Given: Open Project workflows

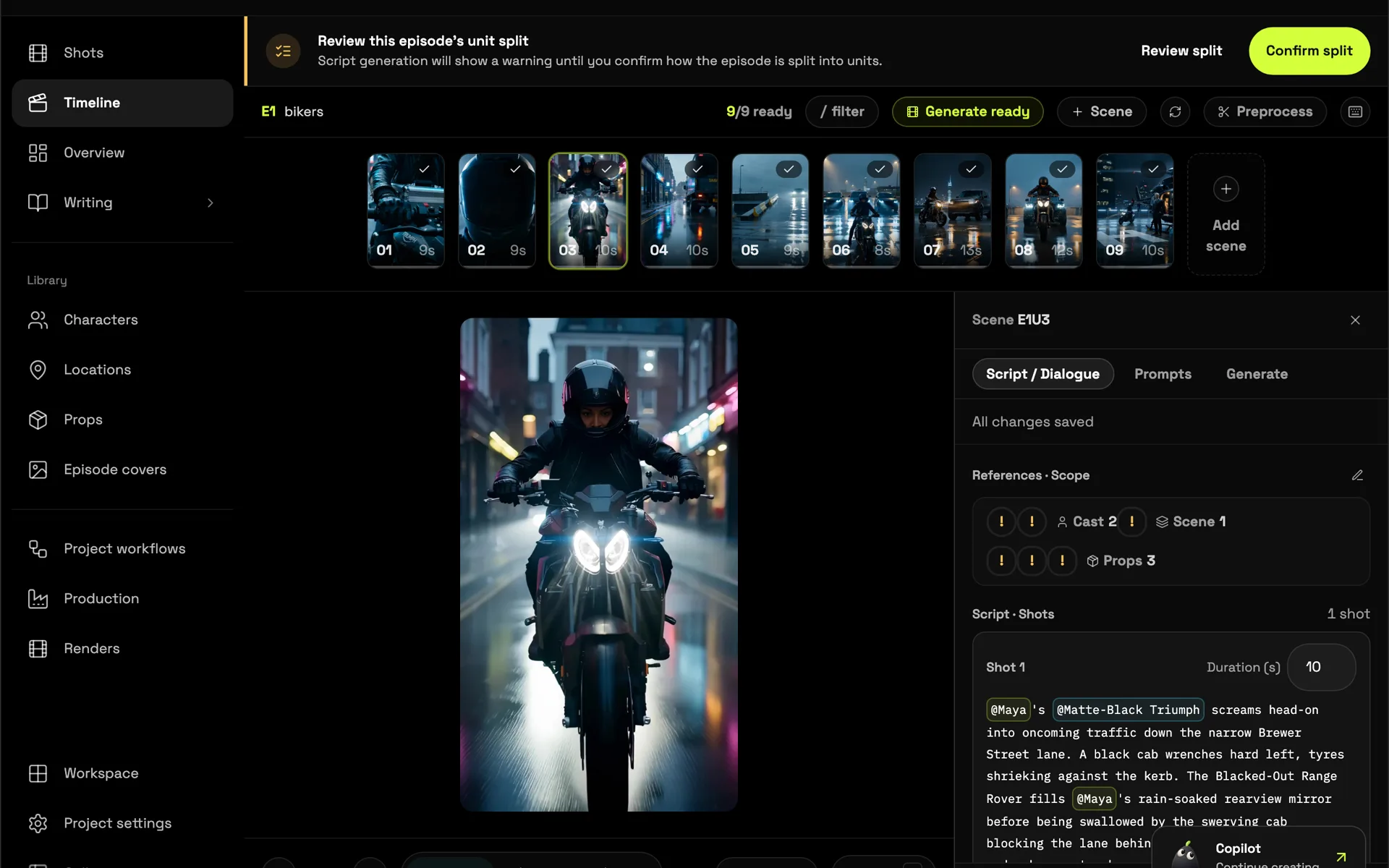Looking at the screenshot, I should [122, 549].
